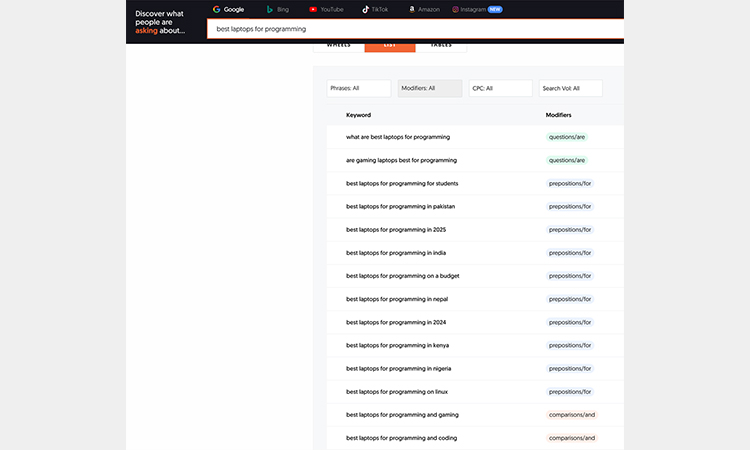Switch to the Wheels view tab
This screenshot has height=450, width=750.
point(339,46)
